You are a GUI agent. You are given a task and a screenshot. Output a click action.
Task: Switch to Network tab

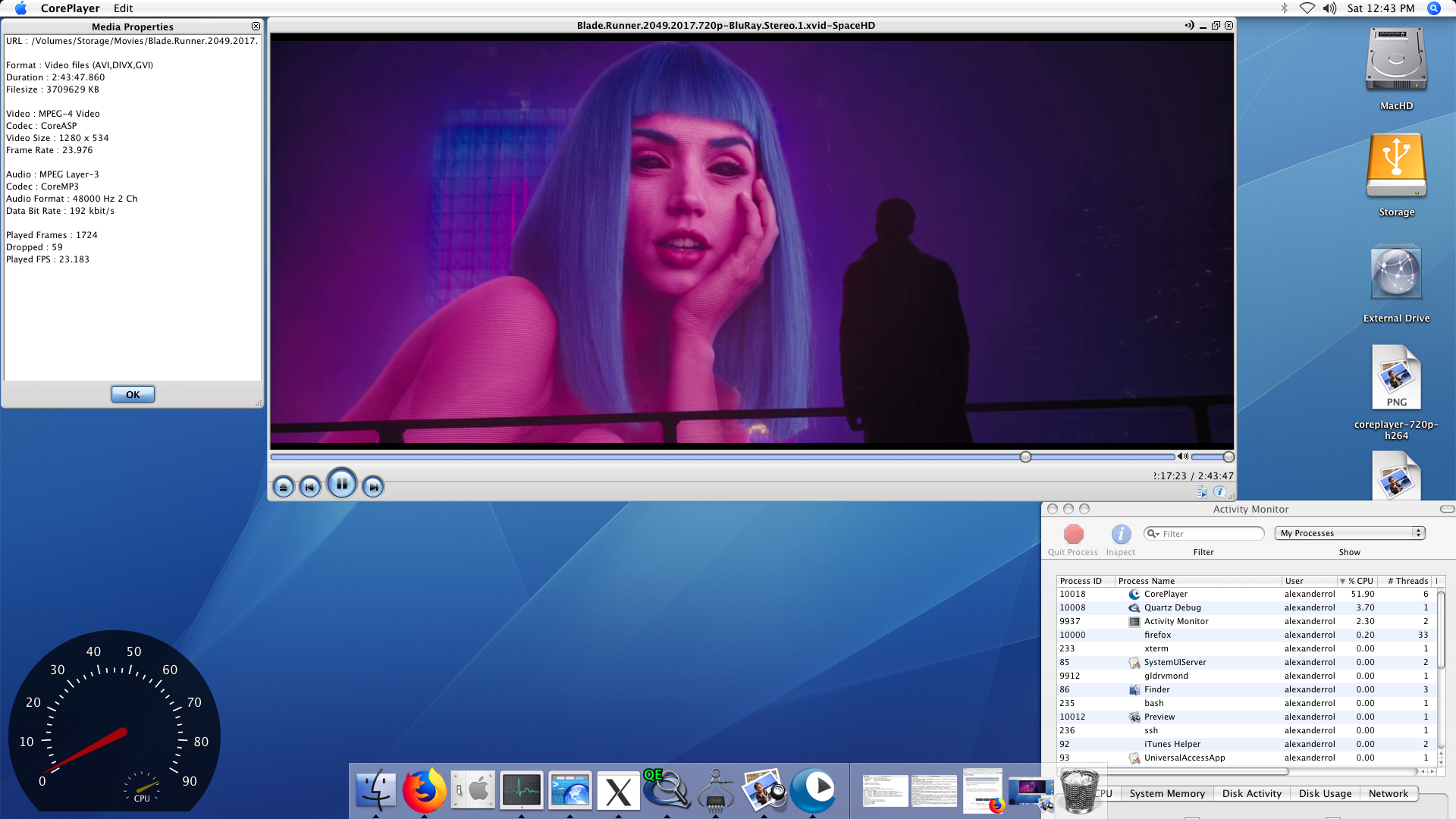(1388, 793)
